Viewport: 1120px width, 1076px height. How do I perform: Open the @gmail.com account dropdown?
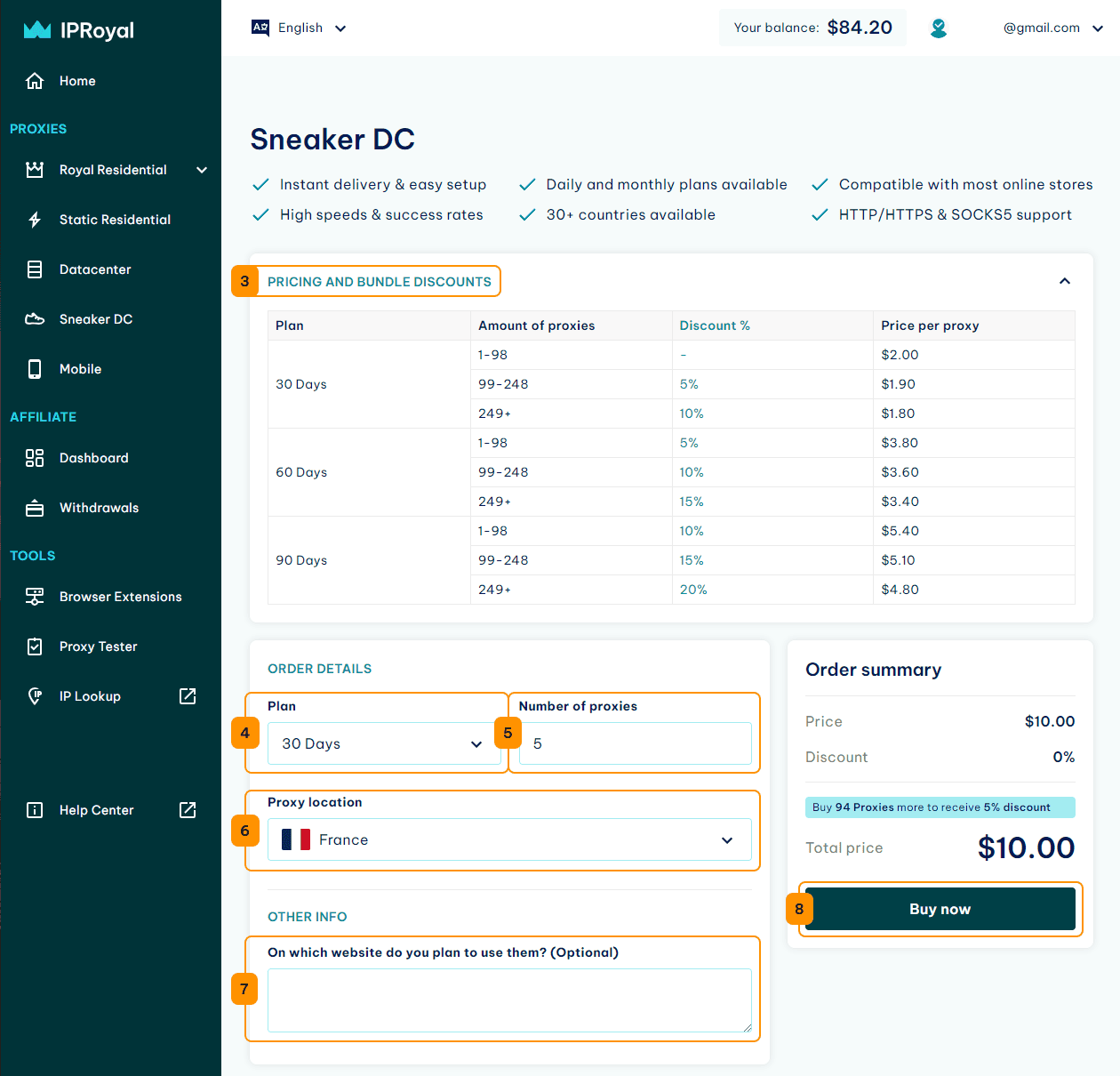[1053, 28]
